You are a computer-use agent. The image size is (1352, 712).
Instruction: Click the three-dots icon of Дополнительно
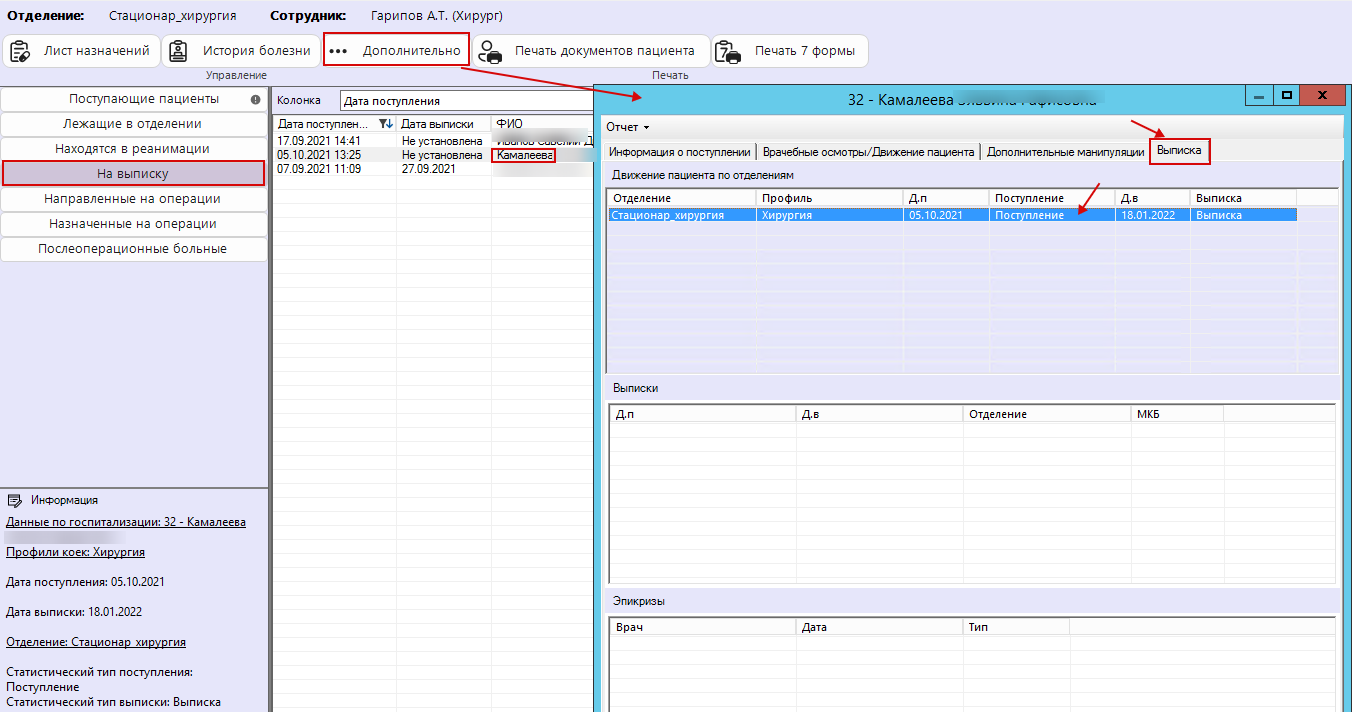(338, 51)
